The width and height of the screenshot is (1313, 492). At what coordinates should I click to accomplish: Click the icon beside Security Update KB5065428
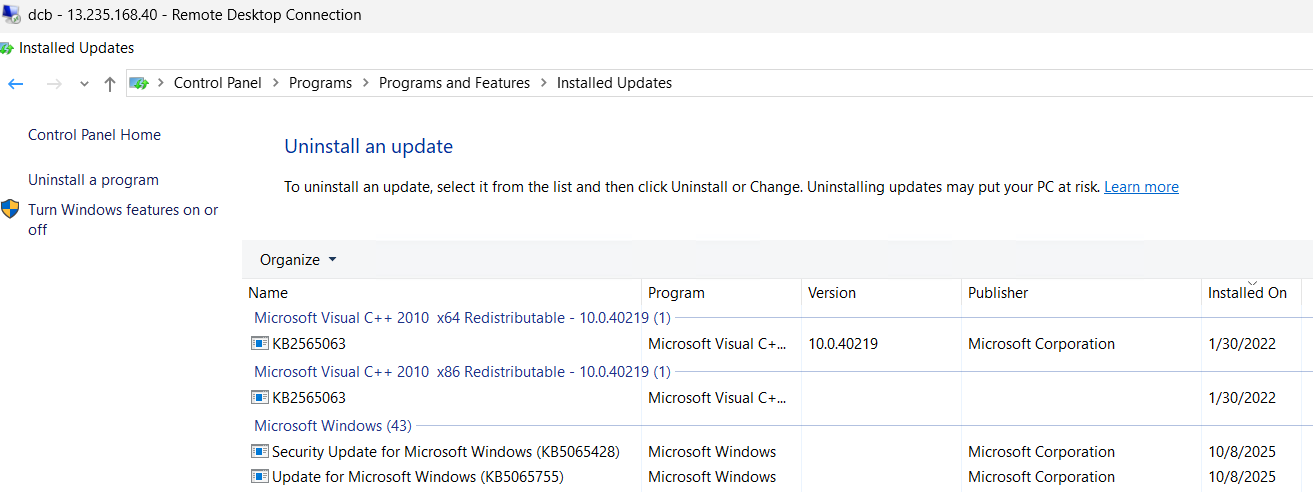pos(260,452)
